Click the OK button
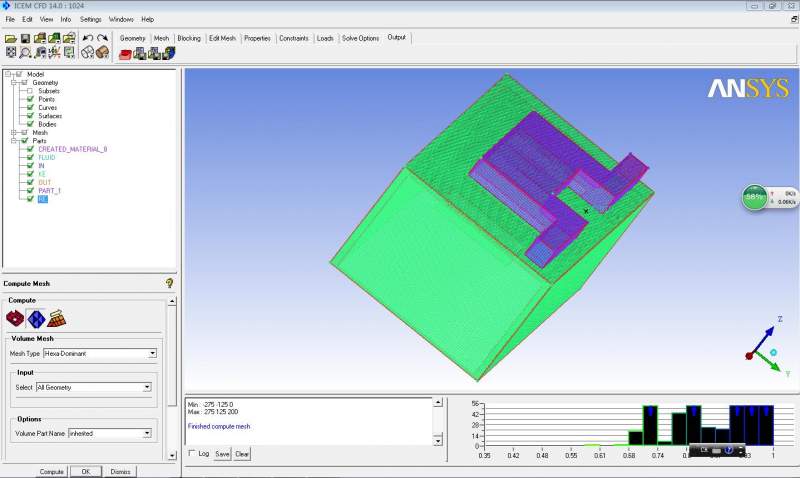Image resolution: width=800 pixels, height=478 pixels. 86,471
